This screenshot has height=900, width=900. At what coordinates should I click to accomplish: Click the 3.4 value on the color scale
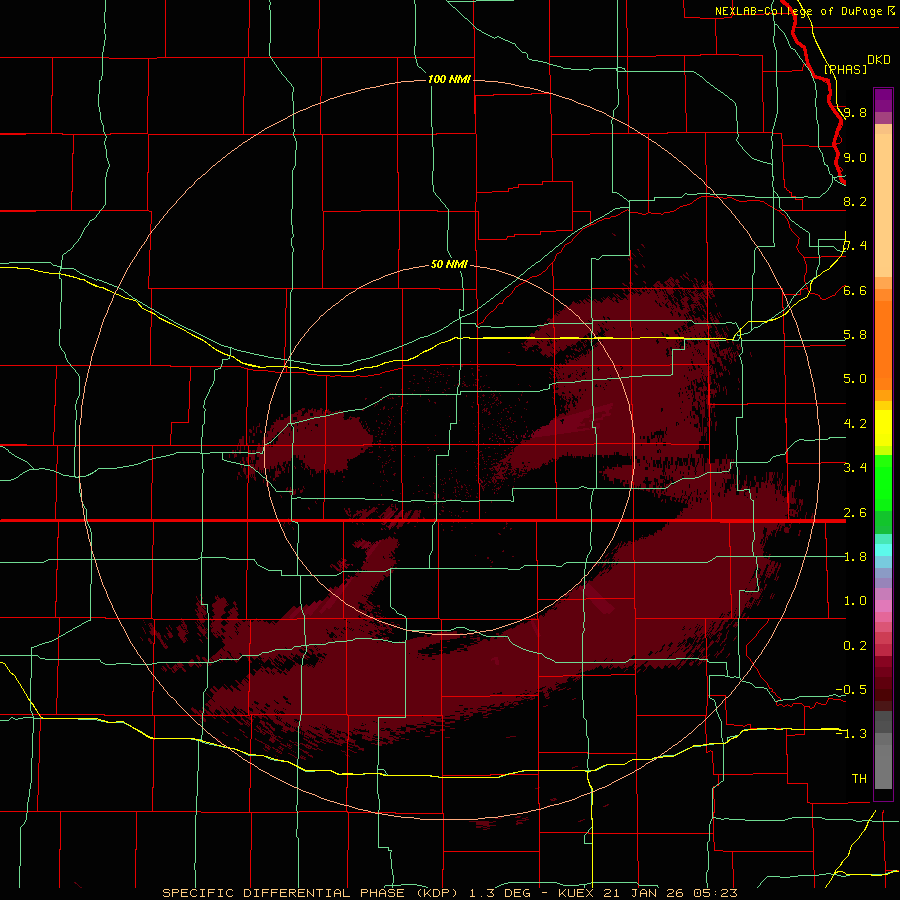(855, 468)
